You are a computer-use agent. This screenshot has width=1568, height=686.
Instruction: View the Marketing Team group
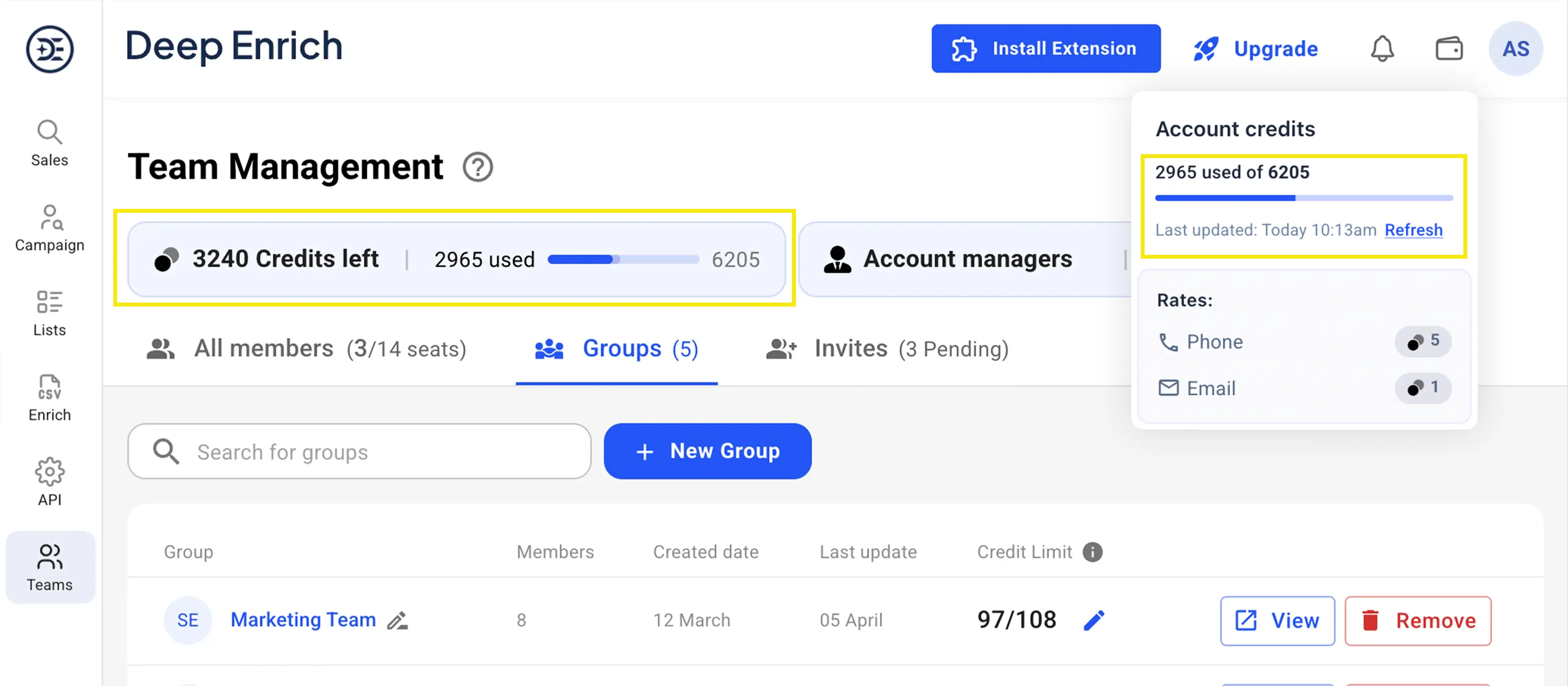(x=1277, y=621)
